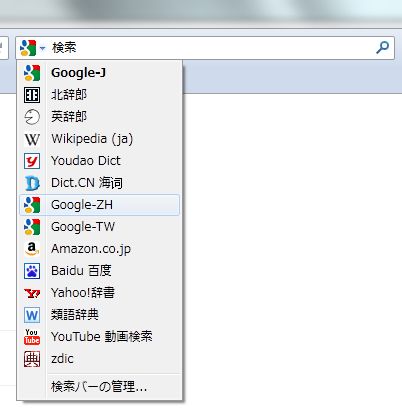402x416 pixels.
Task: Pick the 英辞郎 icon
Action: (32, 117)
